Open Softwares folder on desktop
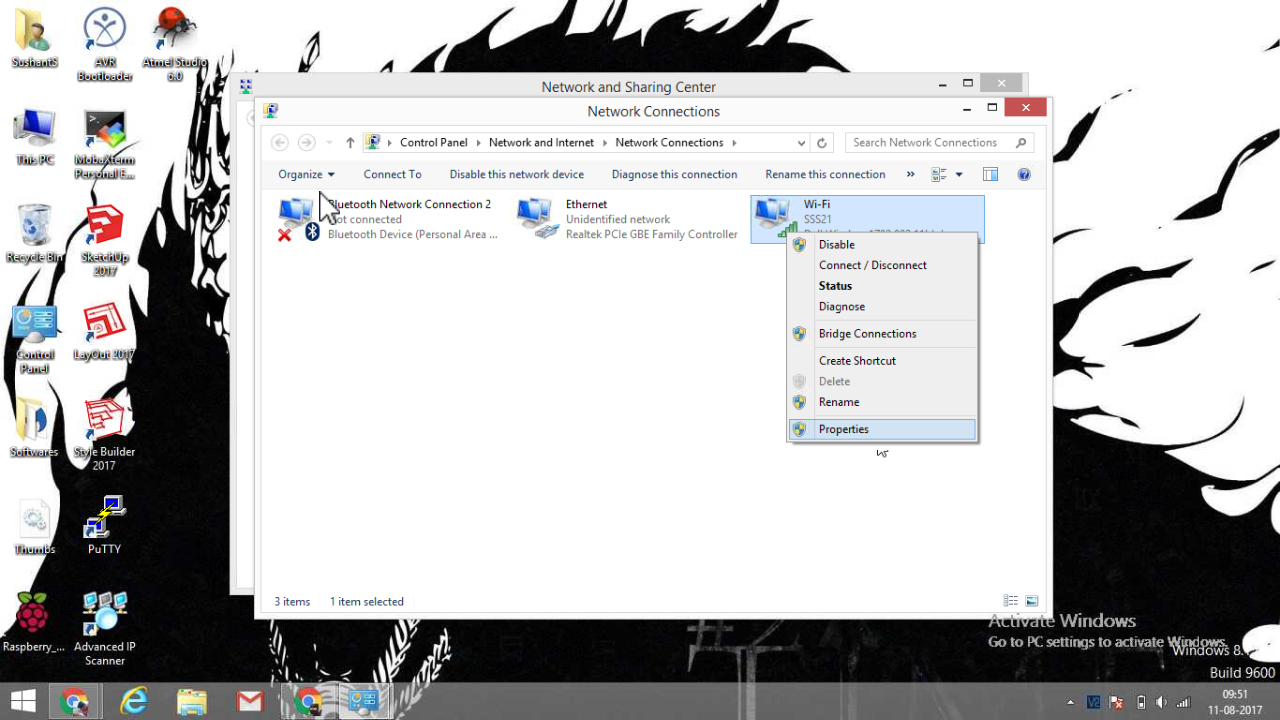This screenshot has height=720, width=1280. [x=34, y=428]
